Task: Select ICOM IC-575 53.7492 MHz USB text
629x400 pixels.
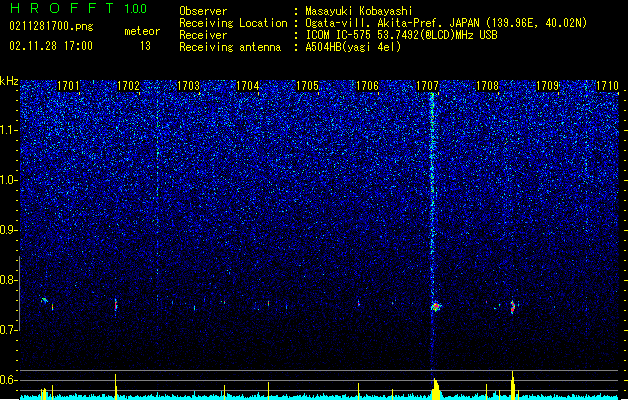Action: [402, 35]
